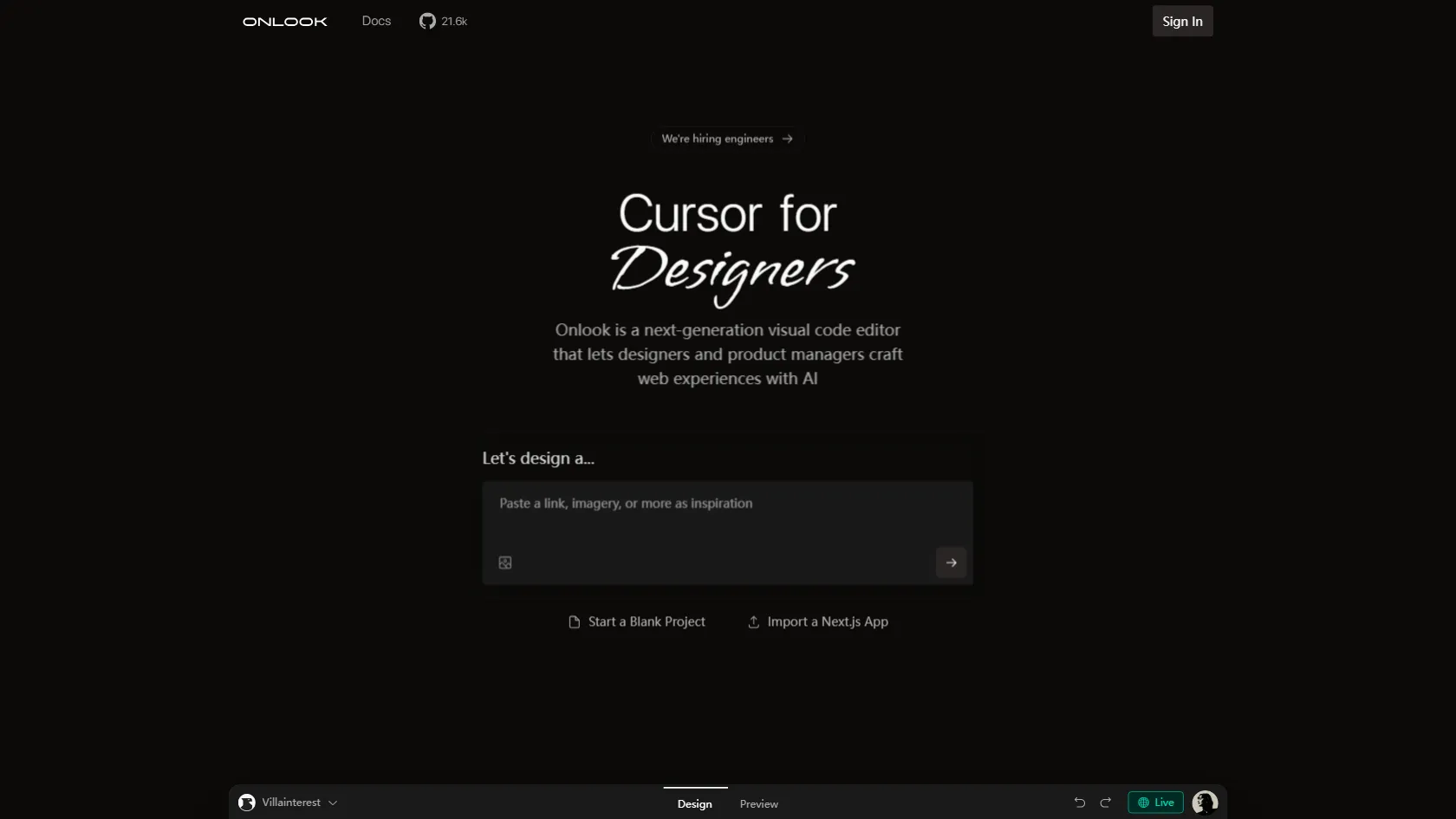
Task: Click the add image icon in prompt box
Action: pyautogui.click(x=505, y=562)
